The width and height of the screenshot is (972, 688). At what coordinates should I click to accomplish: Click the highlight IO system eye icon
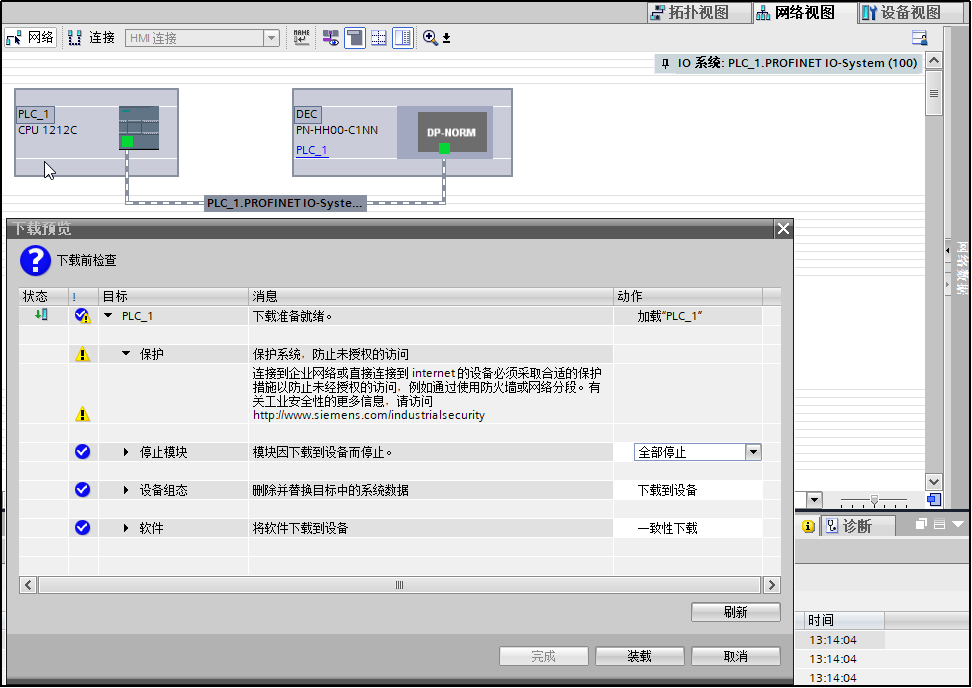click(x=330, y=38)
